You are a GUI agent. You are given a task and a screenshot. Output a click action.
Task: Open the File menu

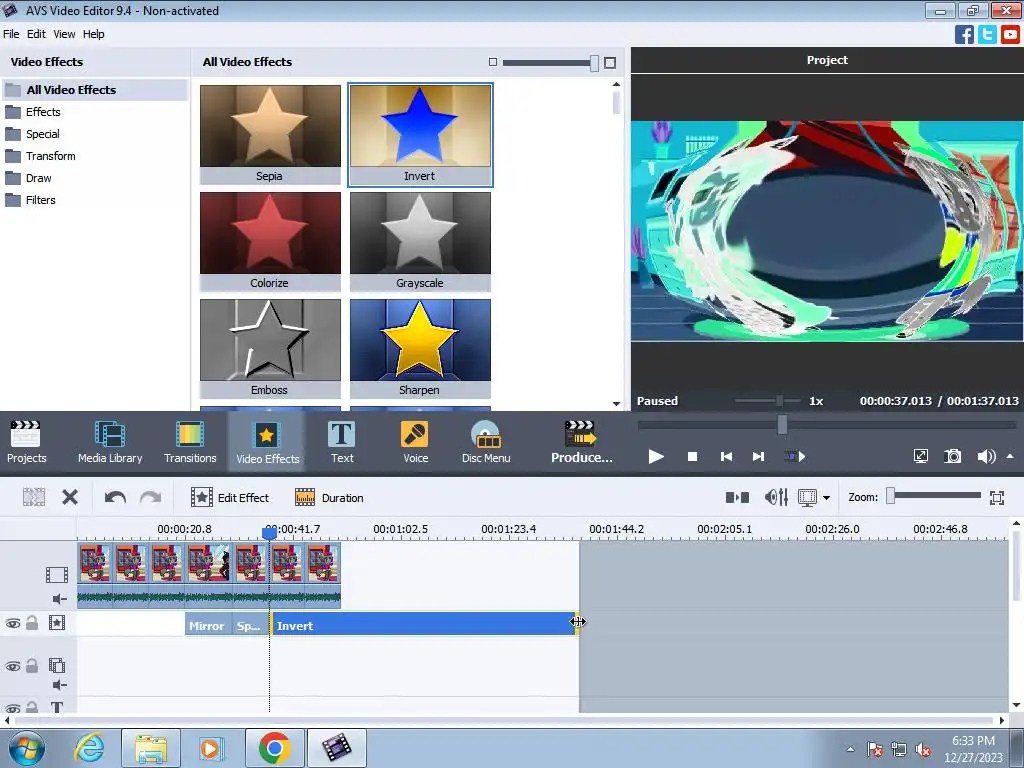point(11,34)
